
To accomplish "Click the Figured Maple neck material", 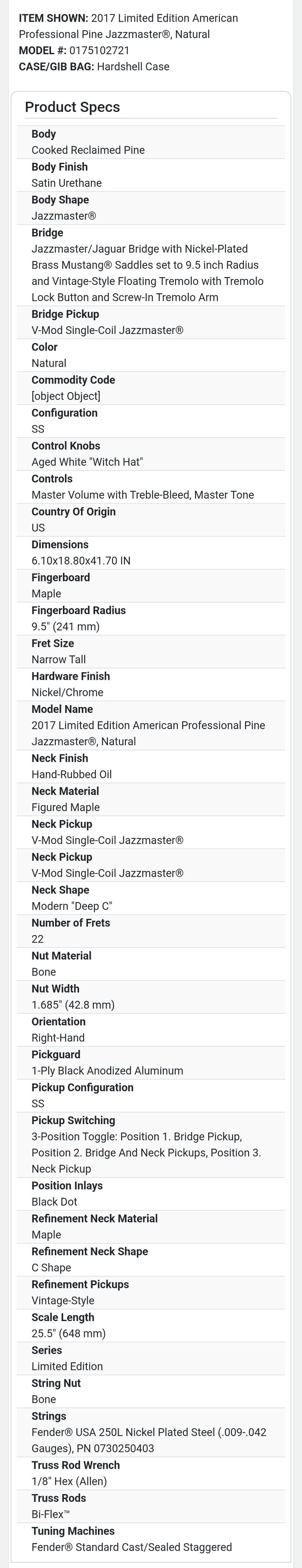I will pos(66,807).
